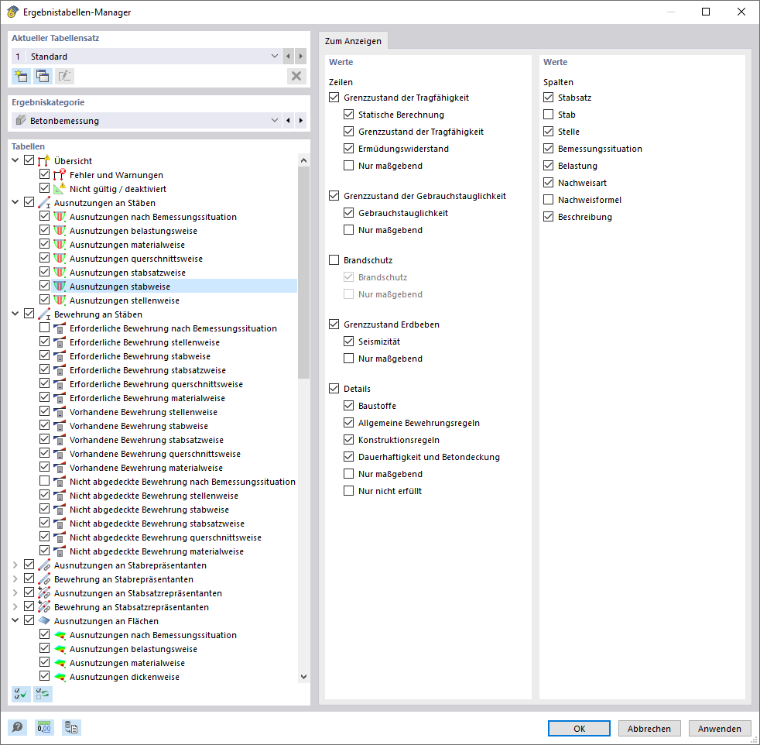This screenshot has height=745, width=760.
Task: Confirm with the OK button
Action: (x=579, y=729)
